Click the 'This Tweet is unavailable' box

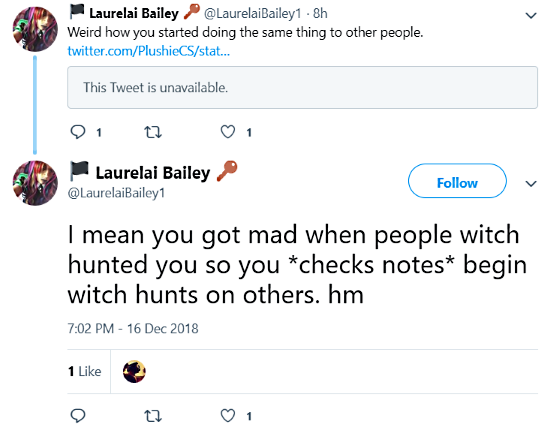pos(302,87)
